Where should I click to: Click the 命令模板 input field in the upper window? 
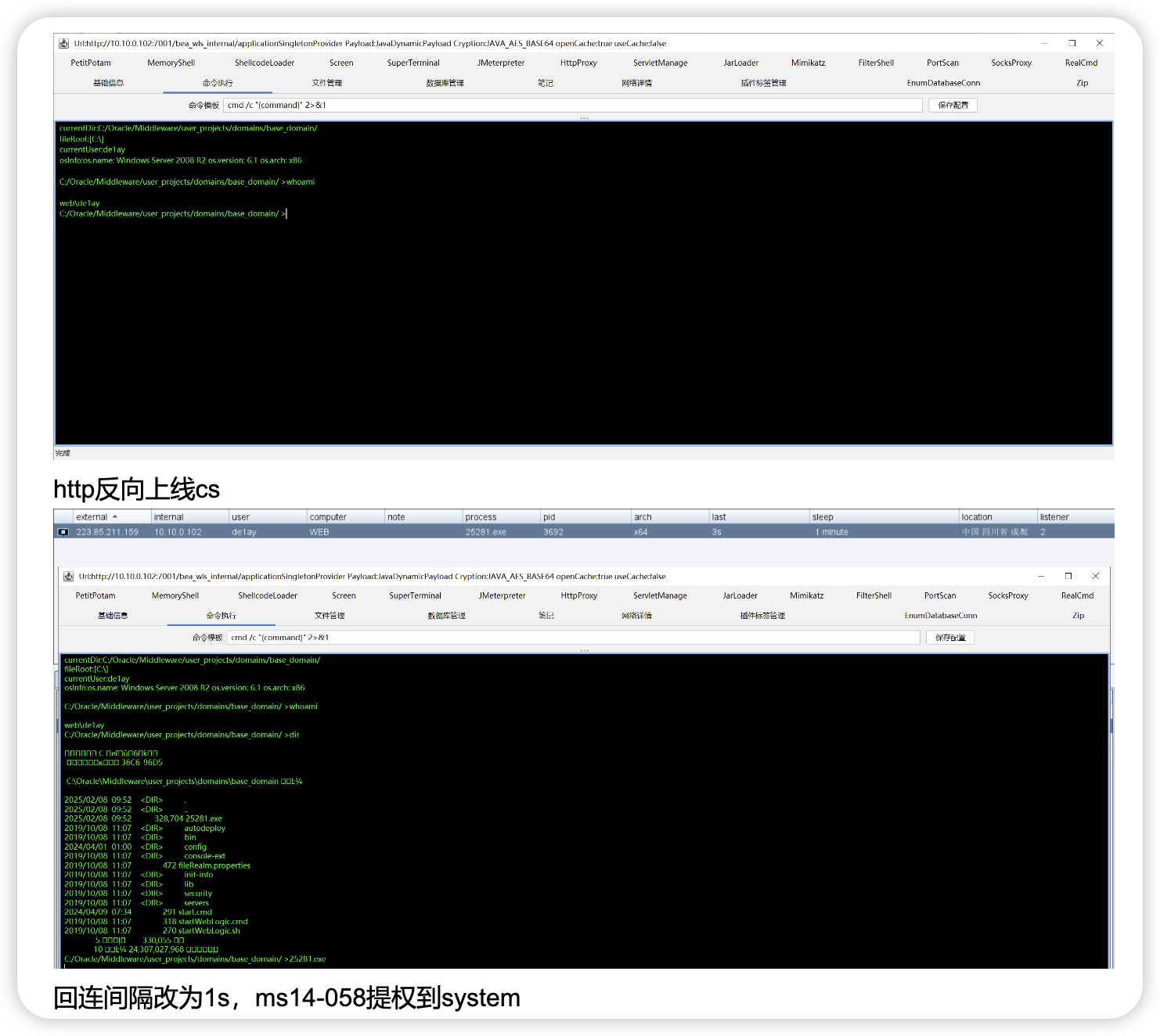[x=571, y=106]
